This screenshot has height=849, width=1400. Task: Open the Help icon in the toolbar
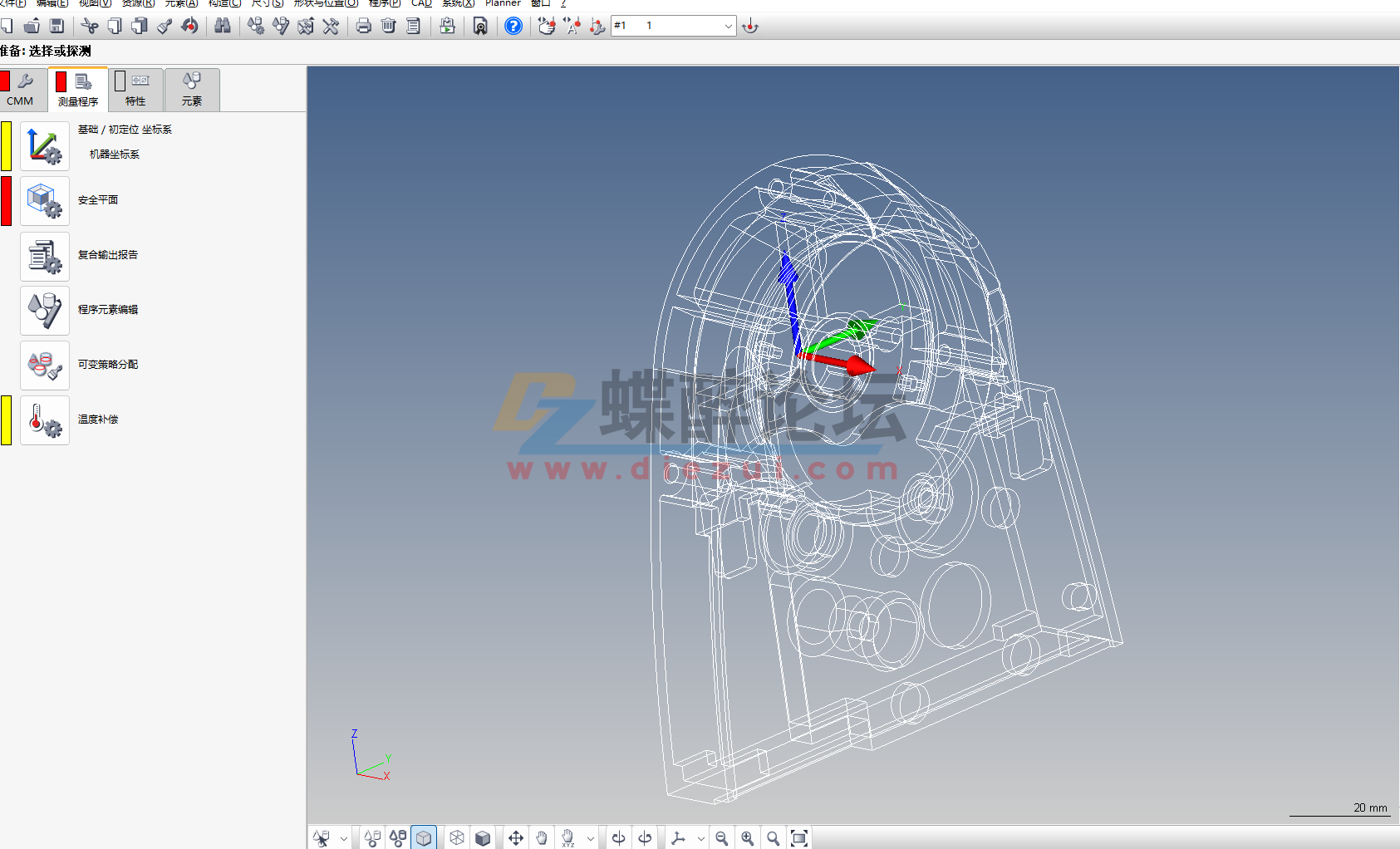[x=513, y=26]
